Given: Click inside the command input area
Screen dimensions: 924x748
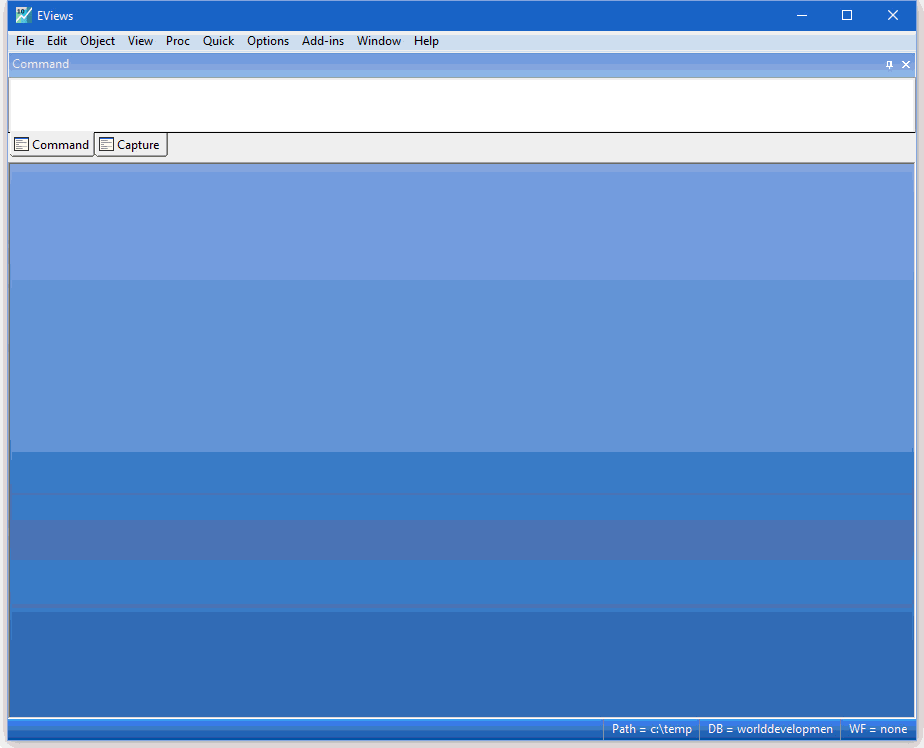Looking at the screenshot, I should click(461, 105).
